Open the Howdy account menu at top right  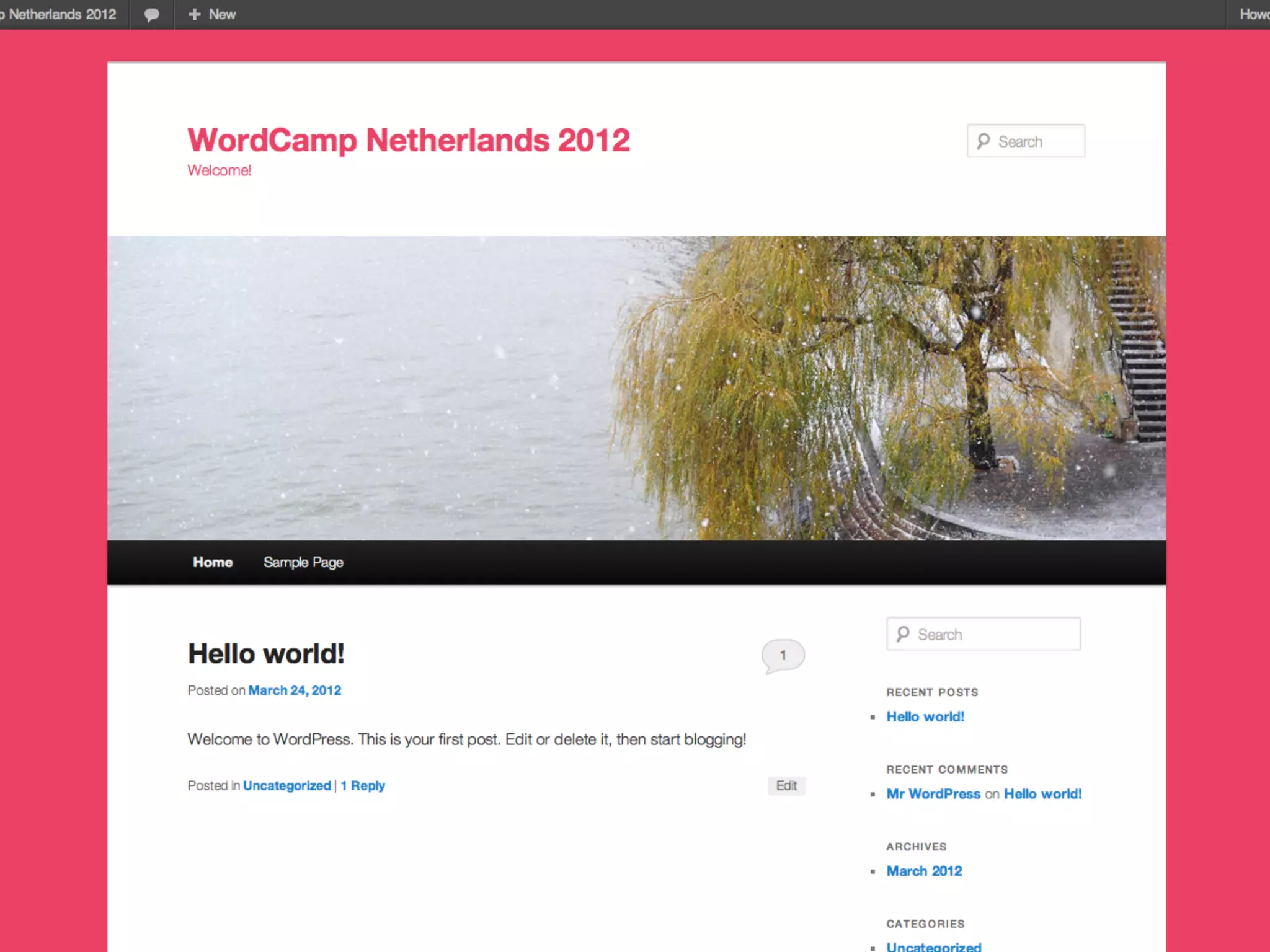(x=1253, y=14)
